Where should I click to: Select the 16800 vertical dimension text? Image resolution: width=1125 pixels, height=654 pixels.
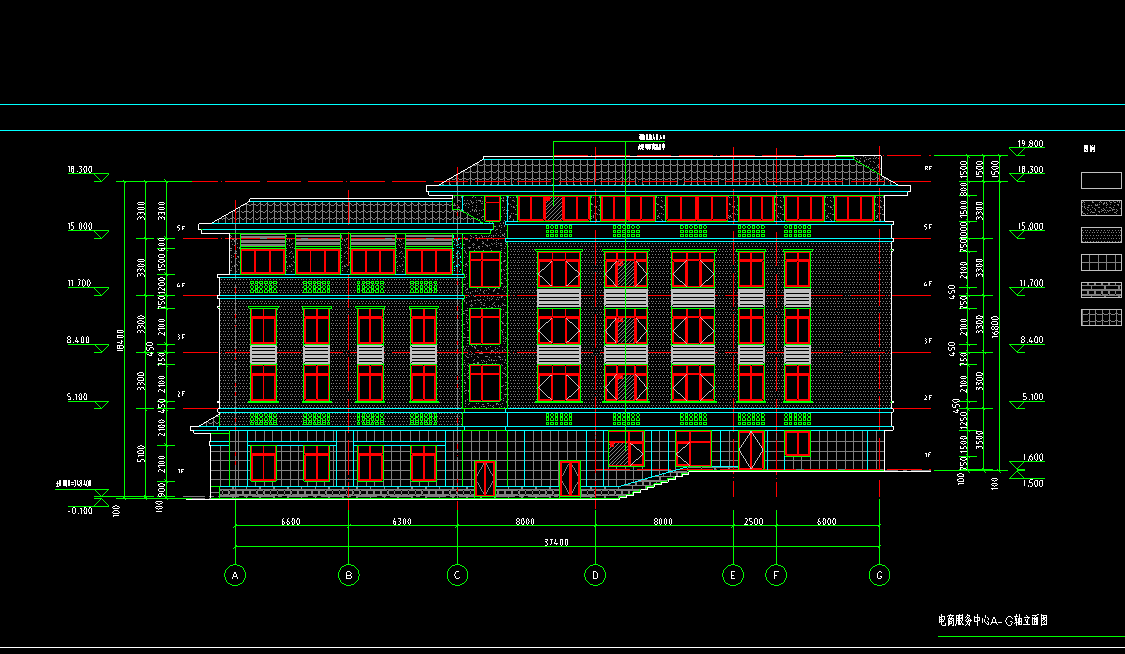(x=994, y=326)
